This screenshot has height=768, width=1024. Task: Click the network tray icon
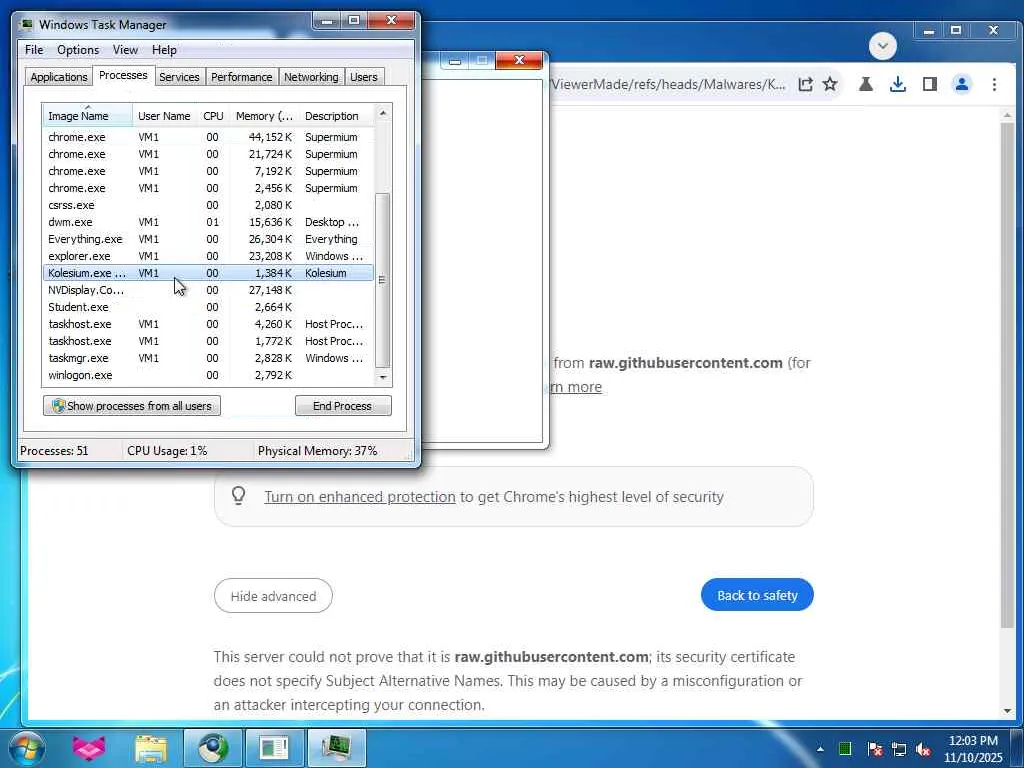(x=899, y=749)
